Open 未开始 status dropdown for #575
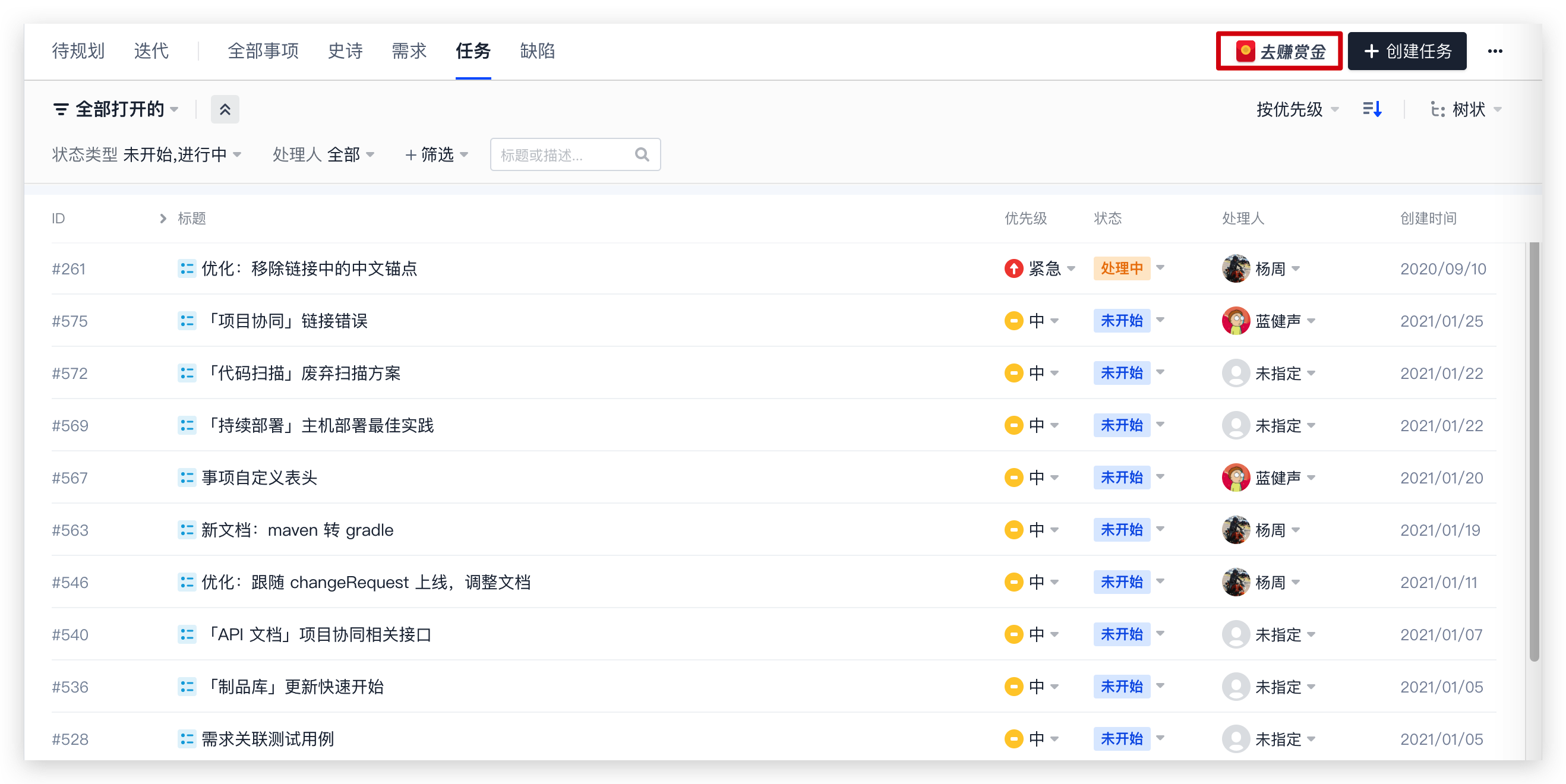This screenshot has width=1566, height=784. point(1129,321)
